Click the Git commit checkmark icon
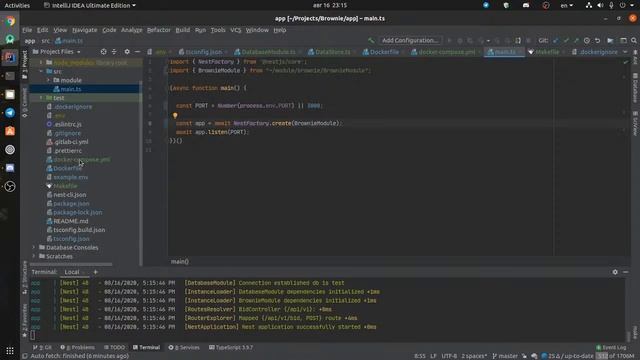Viewport: 640px width, 360px height. pyautogui.click(x=566, y=40)
